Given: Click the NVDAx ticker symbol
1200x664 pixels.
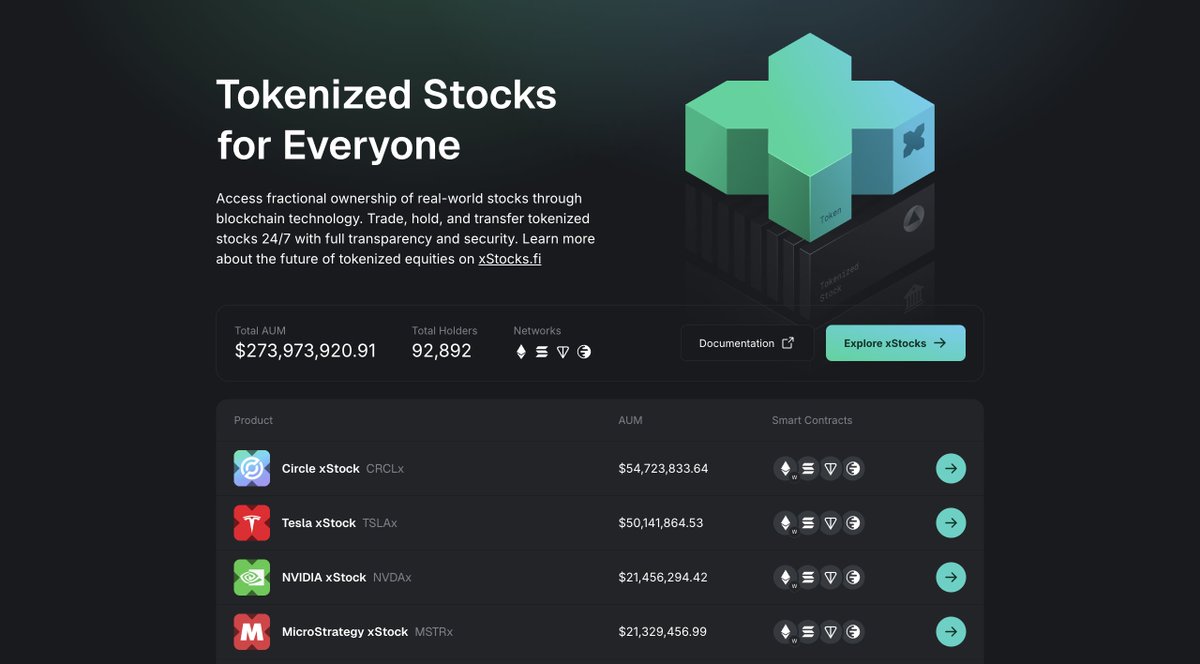Looking at the screenshot, I should click(392, 577).
